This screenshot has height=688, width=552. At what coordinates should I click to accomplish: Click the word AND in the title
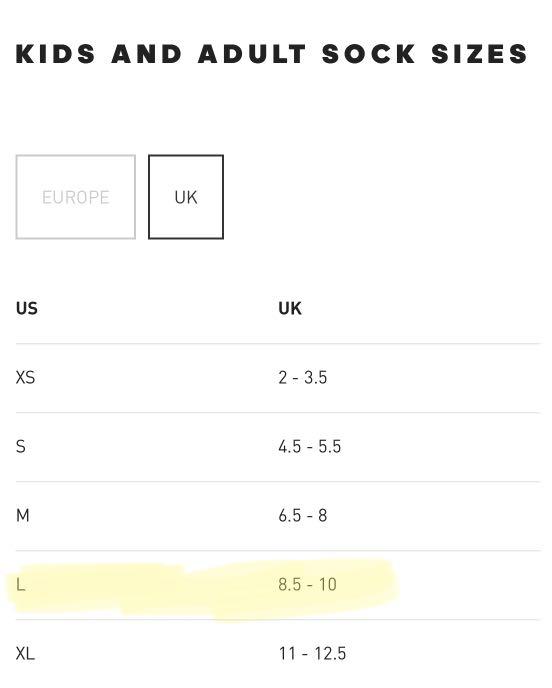point(147,54)
